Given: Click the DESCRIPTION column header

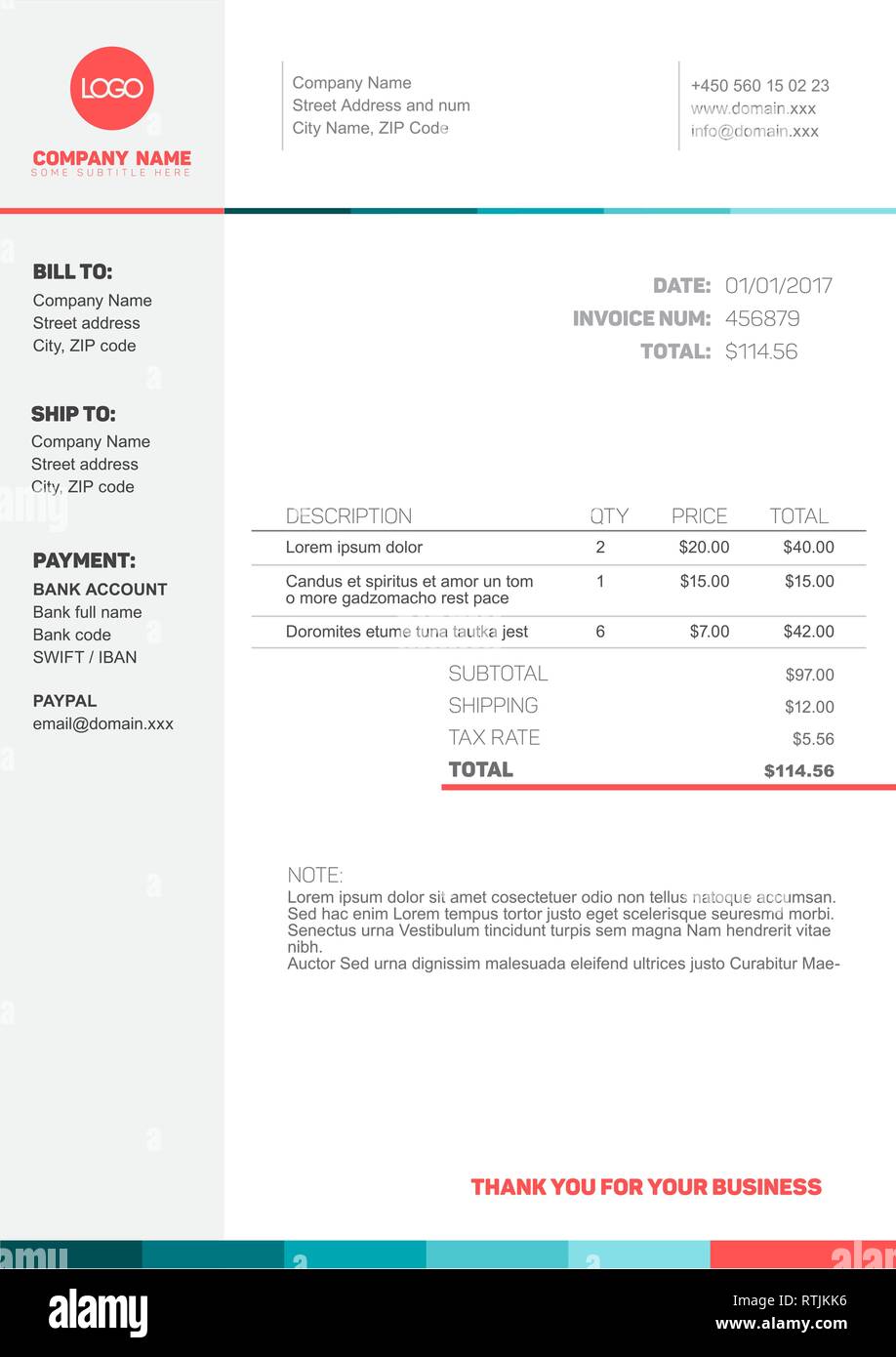Looking at the screenshot, I should click(x=348, y=515).
